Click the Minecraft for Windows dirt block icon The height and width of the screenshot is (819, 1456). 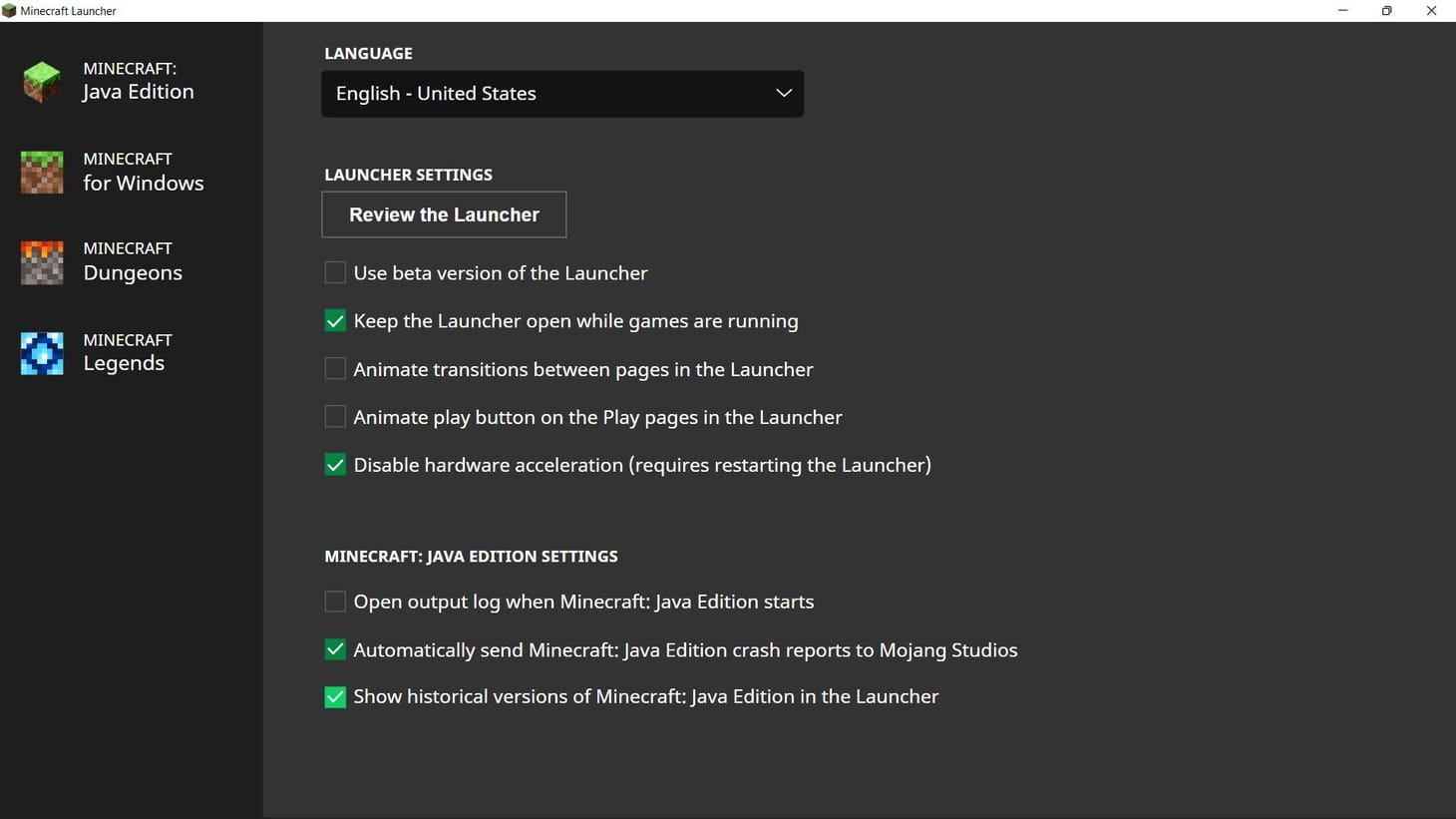pos(42,172)
